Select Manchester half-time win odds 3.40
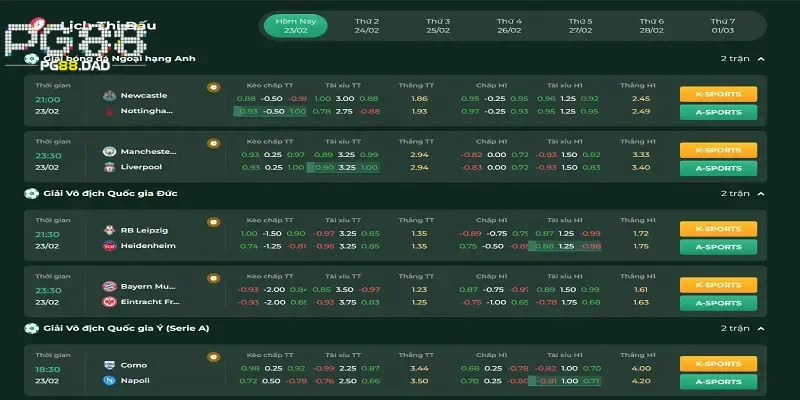 (640, 167)
